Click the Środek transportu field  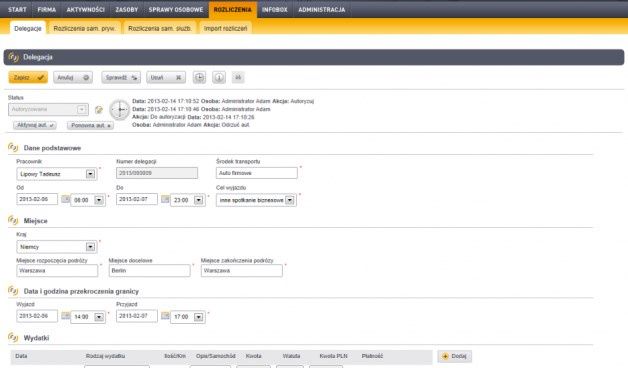257,173
